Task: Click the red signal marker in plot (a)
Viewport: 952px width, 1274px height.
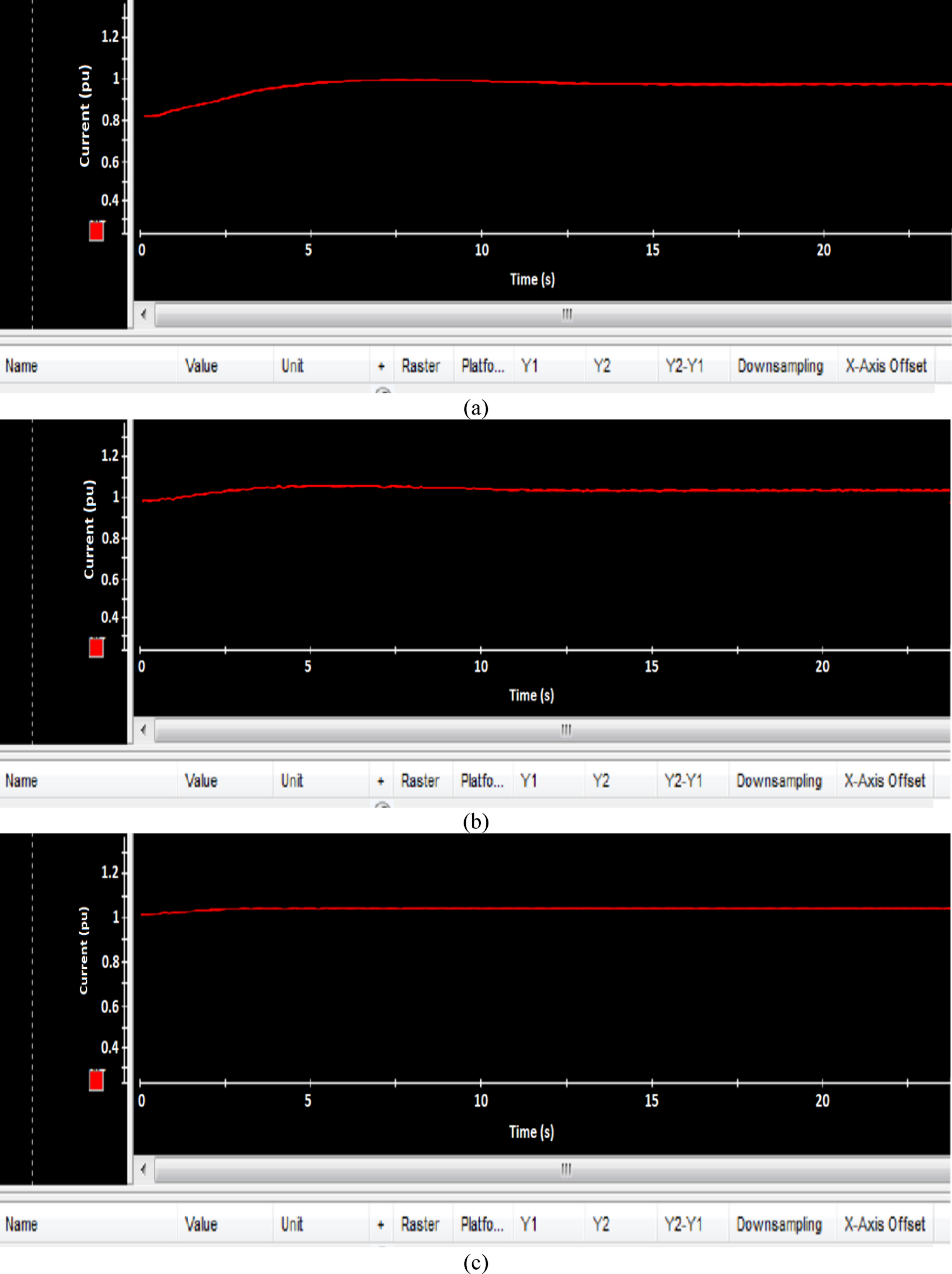Action: 96,231
